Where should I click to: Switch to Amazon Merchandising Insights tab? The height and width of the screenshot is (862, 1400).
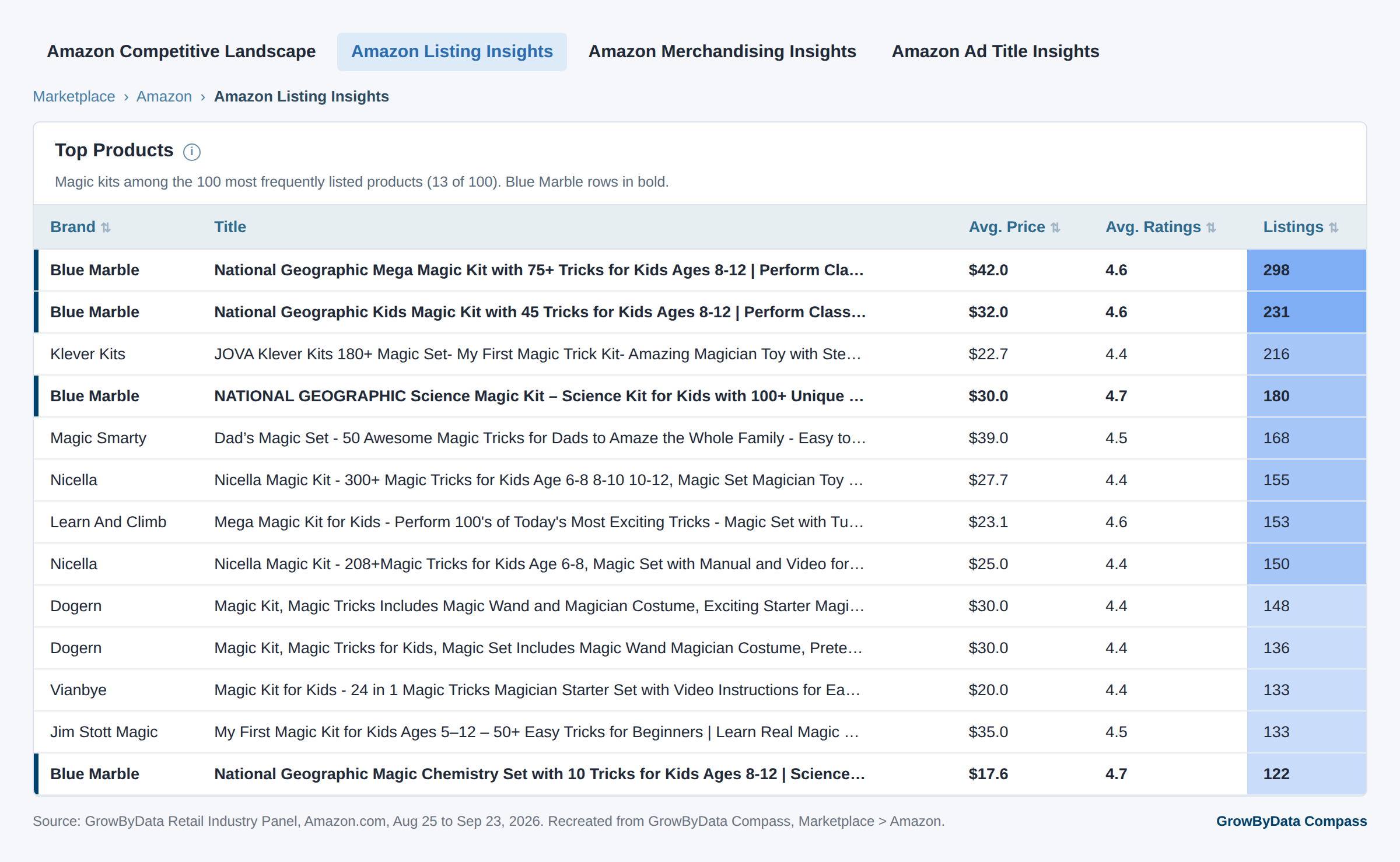tap(722, 51)
